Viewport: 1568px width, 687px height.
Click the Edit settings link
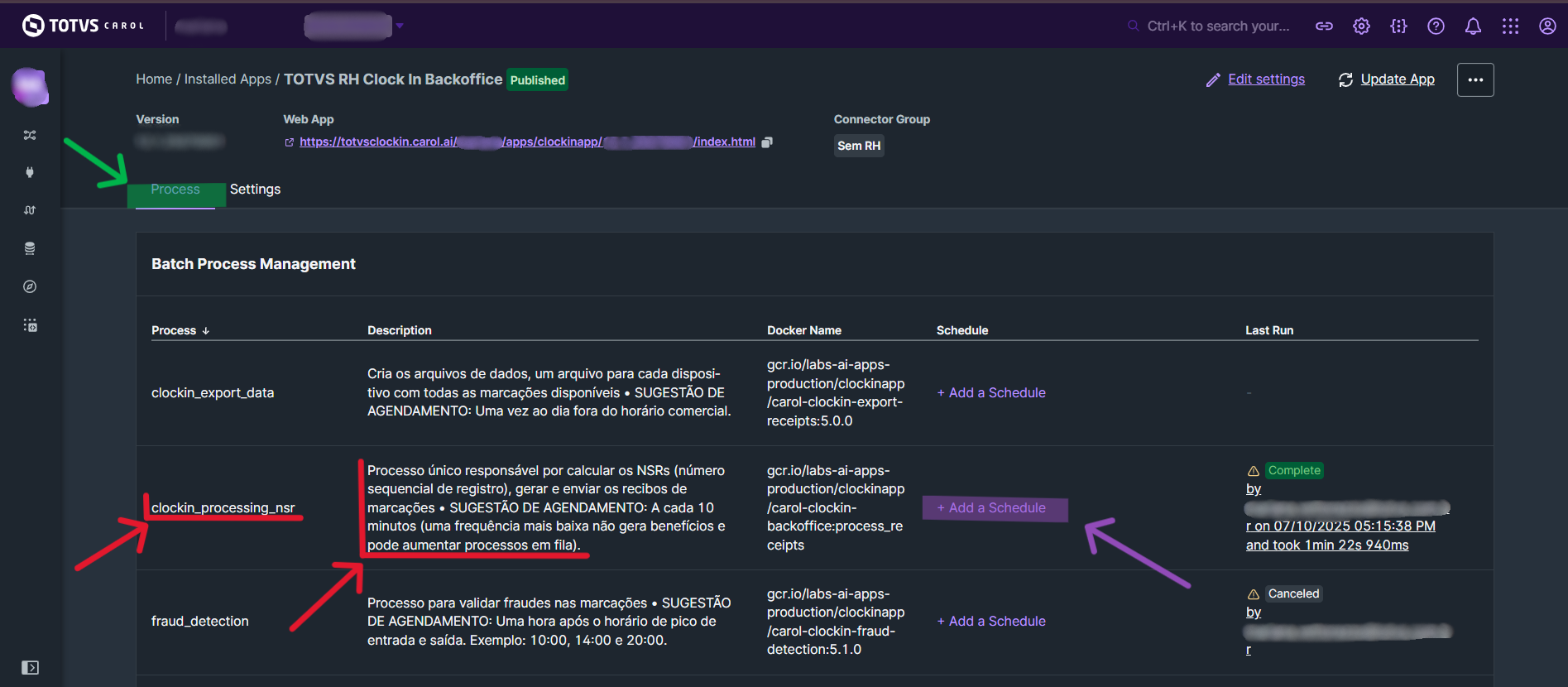(1266, 79)
